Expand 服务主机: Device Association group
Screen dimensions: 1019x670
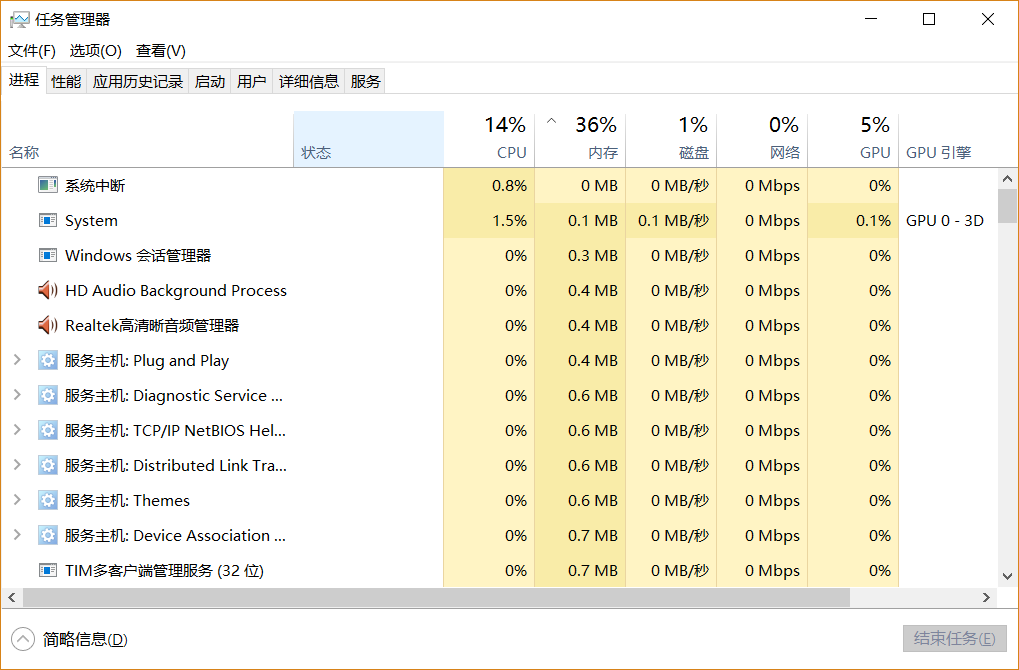[x=18, y=535]
